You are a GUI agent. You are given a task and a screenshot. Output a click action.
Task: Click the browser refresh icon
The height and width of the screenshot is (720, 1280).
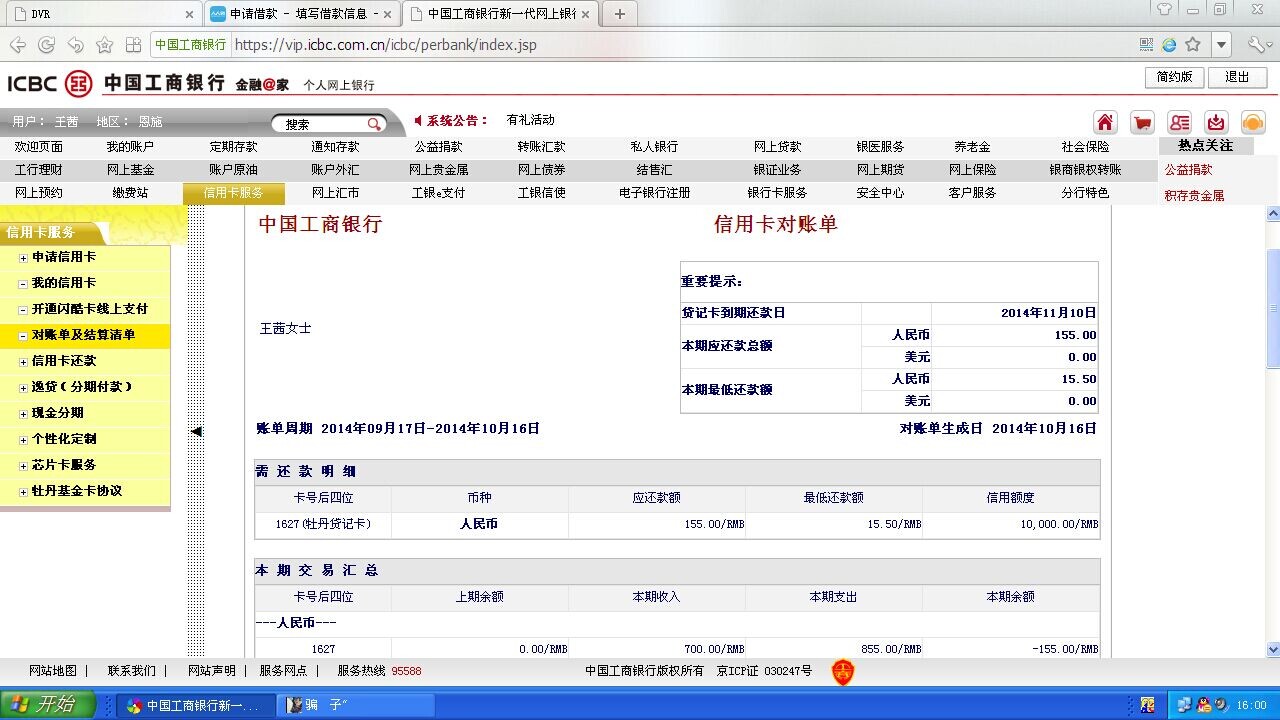pos(46,45)
